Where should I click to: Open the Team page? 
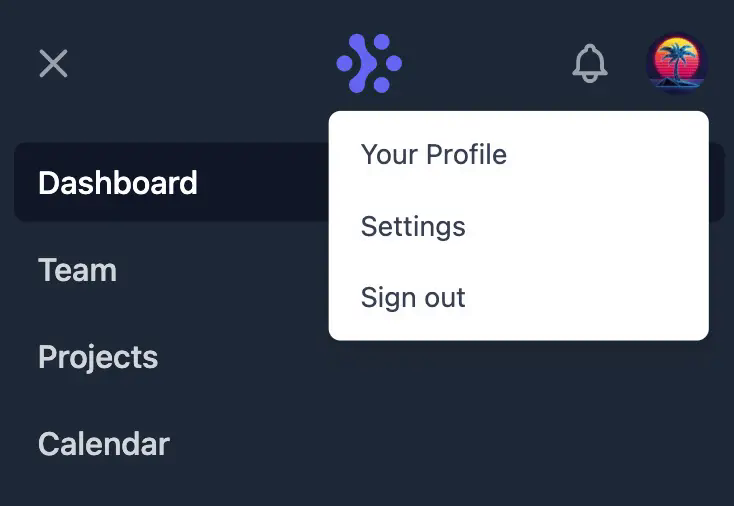click(78, 270)
